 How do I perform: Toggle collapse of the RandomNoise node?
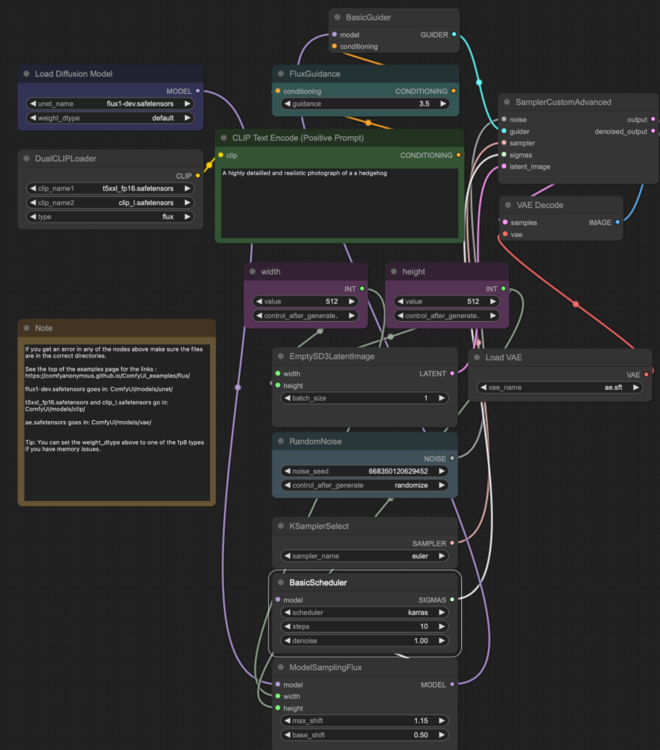point(281,441)
